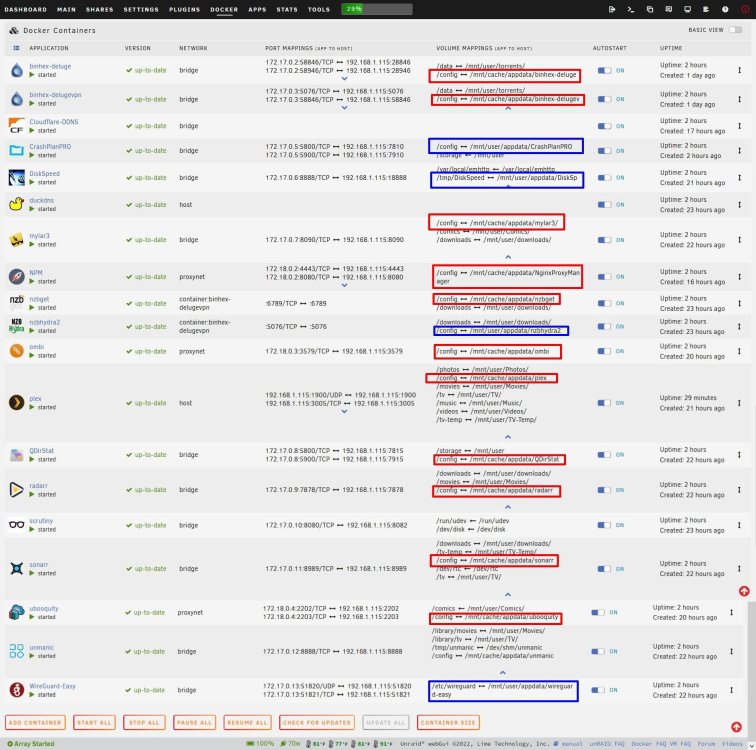The height and width of the screenshot is (750, 756).
Task: Open the Shares tab
Action: click(x=99, y=9)
